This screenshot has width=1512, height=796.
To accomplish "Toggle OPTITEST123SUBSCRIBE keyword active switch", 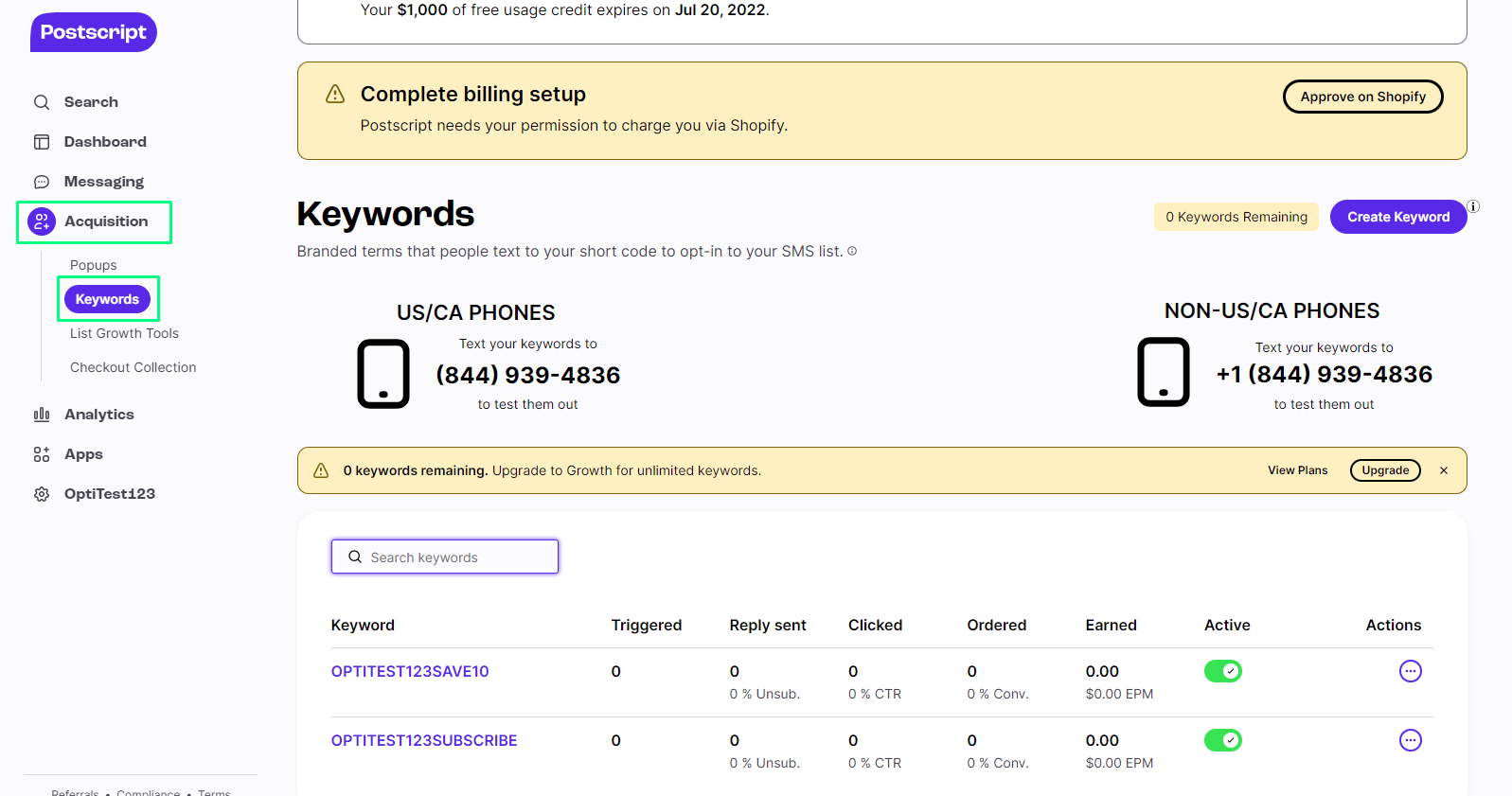I will click(1222, 740).
